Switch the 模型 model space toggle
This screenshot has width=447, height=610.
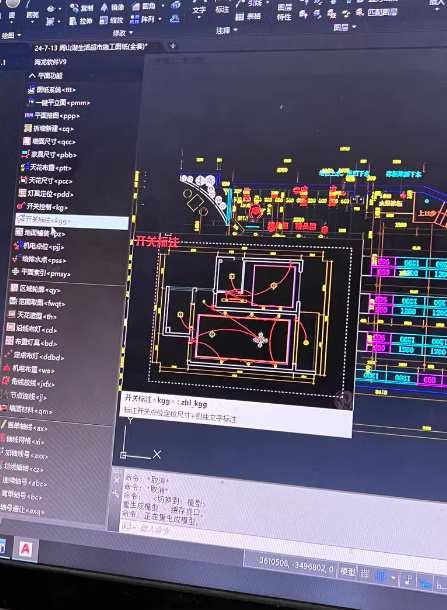pos(347,571)
